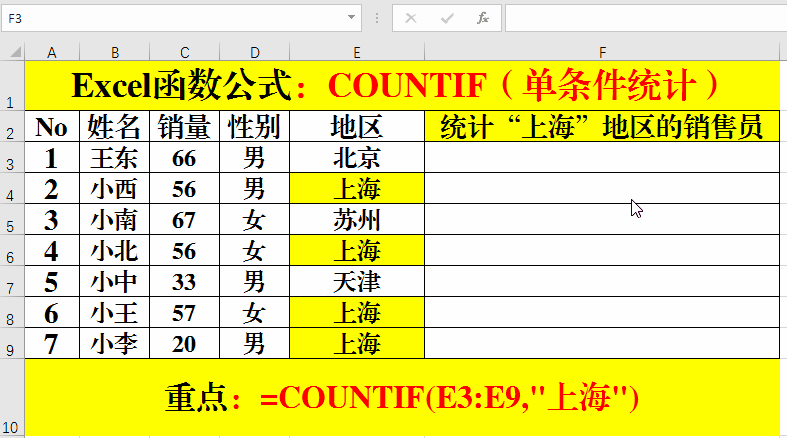Open the Name Box dropdown arrow
This screenshot has height=438, width=787.
351,18
